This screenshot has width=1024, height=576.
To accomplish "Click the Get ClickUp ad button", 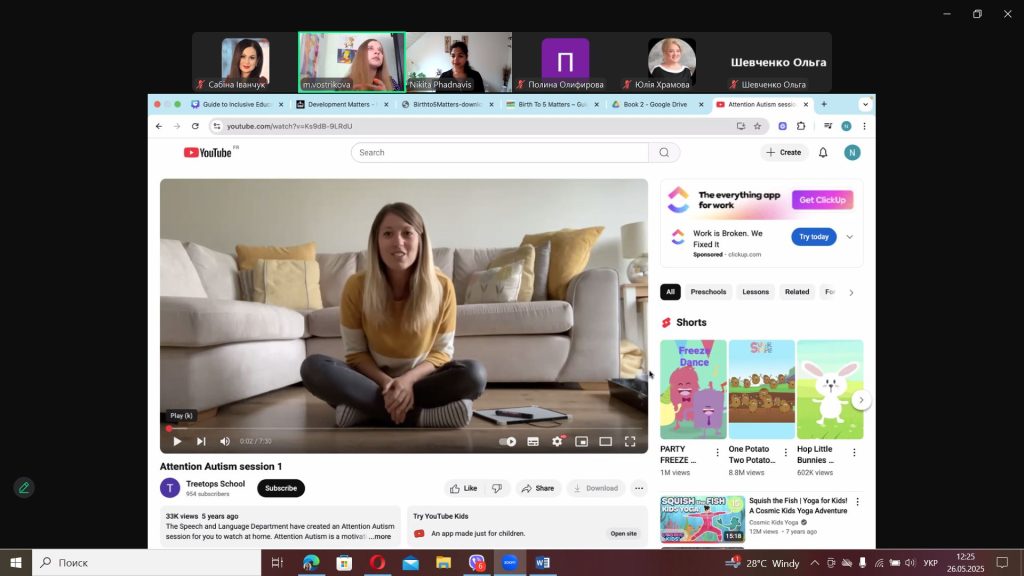I will click(x=822, y=200).
